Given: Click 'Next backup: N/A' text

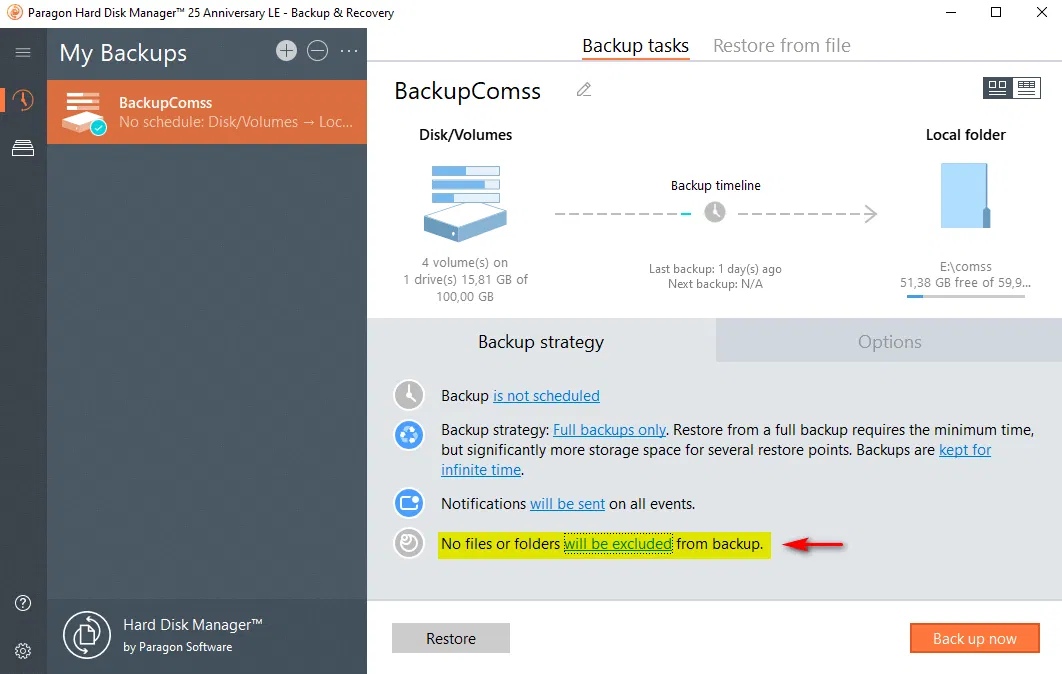Looking at the screenshot, I should tap(715, 284).
